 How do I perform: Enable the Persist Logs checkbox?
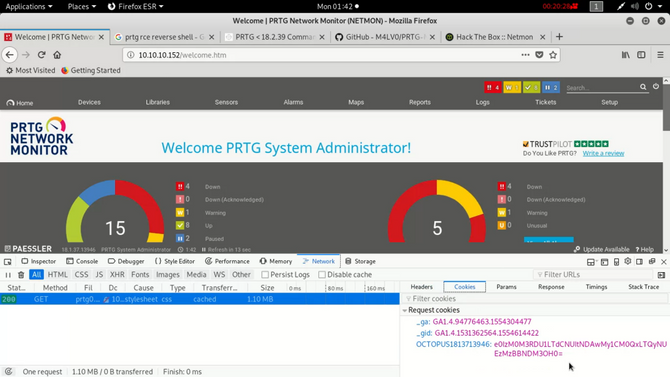(x=265, y=274)
